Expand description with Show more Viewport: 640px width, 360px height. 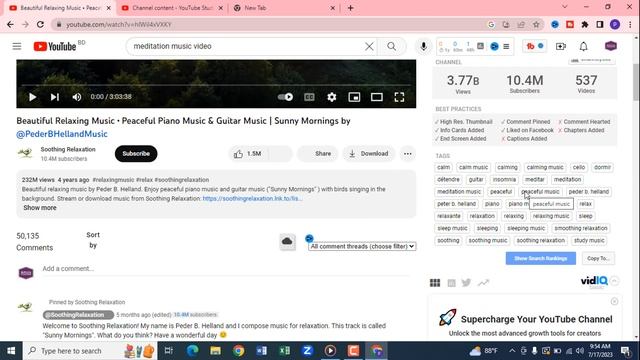(x=40, y=208)
